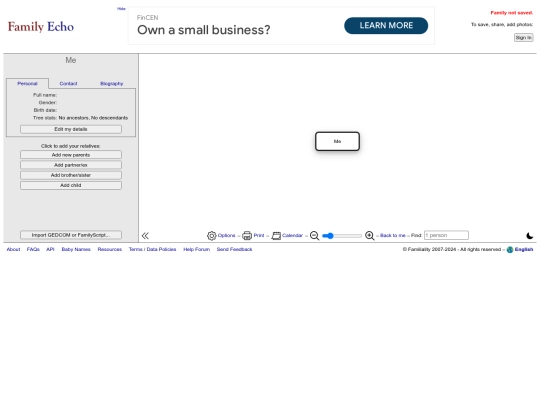Adjust the tree zoom slider
540x405 pixels.
342,236
